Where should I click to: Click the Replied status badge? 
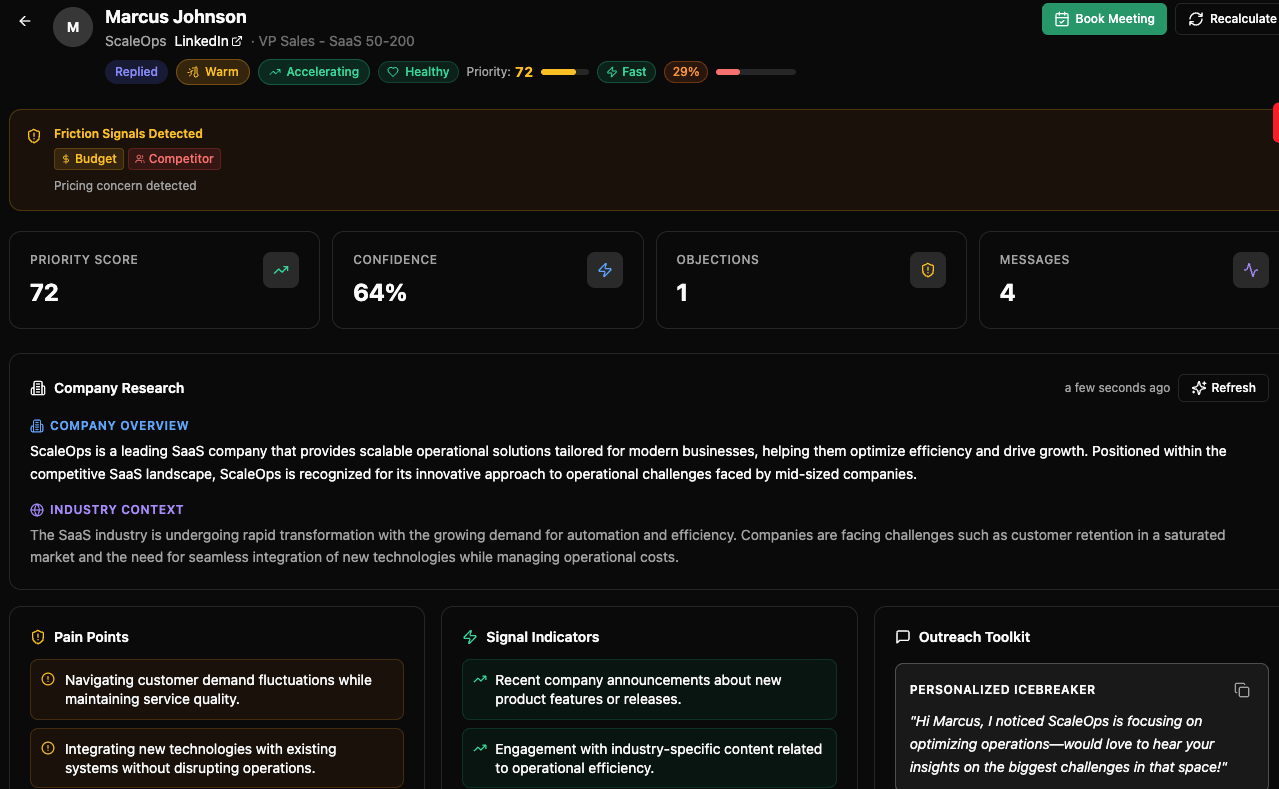point(136,72)
